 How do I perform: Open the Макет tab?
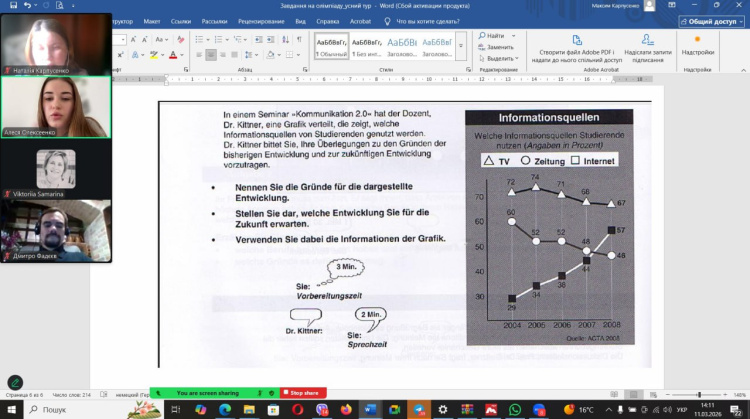152,22
